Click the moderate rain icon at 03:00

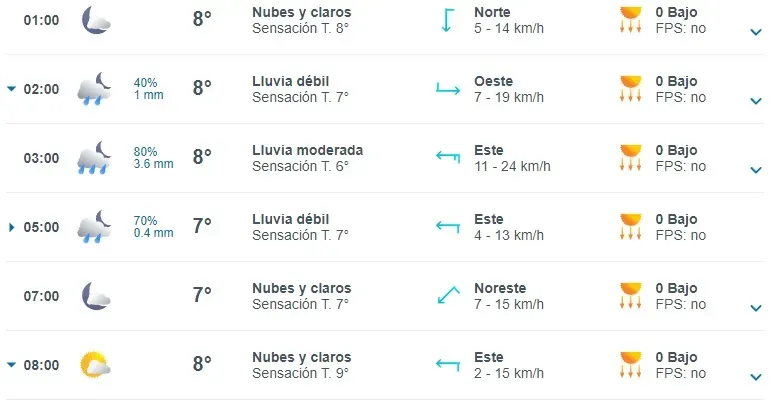click(96, 158)
